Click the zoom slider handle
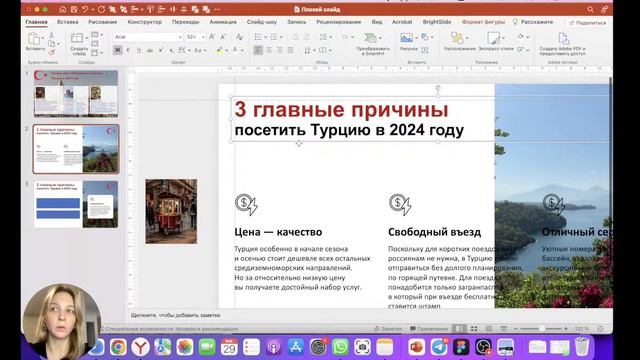This screenshot has height=360, width=640. pyautogui.click(x=542, y=328)
